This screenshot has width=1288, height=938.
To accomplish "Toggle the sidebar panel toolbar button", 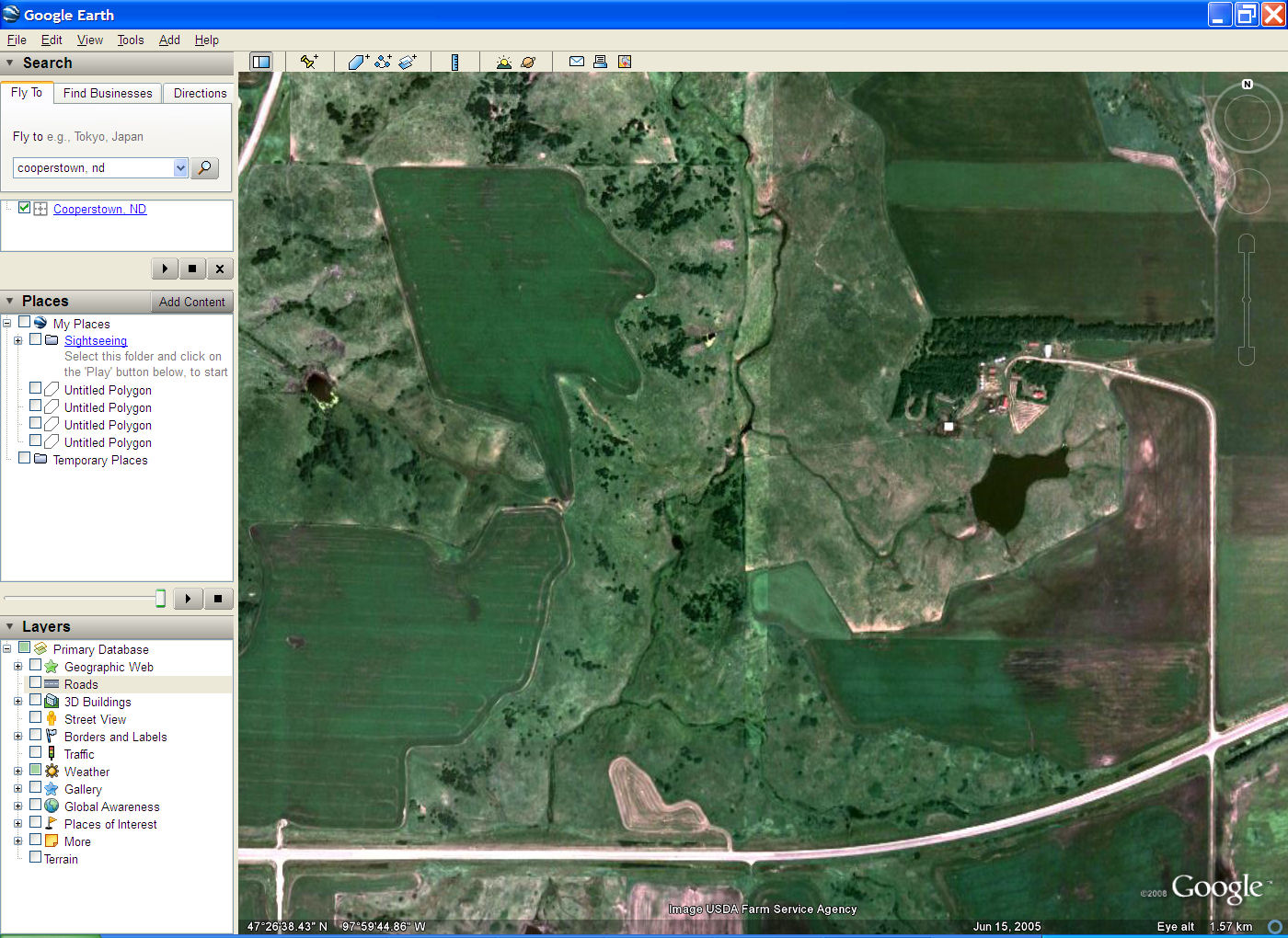I will (x=261, y=62).
